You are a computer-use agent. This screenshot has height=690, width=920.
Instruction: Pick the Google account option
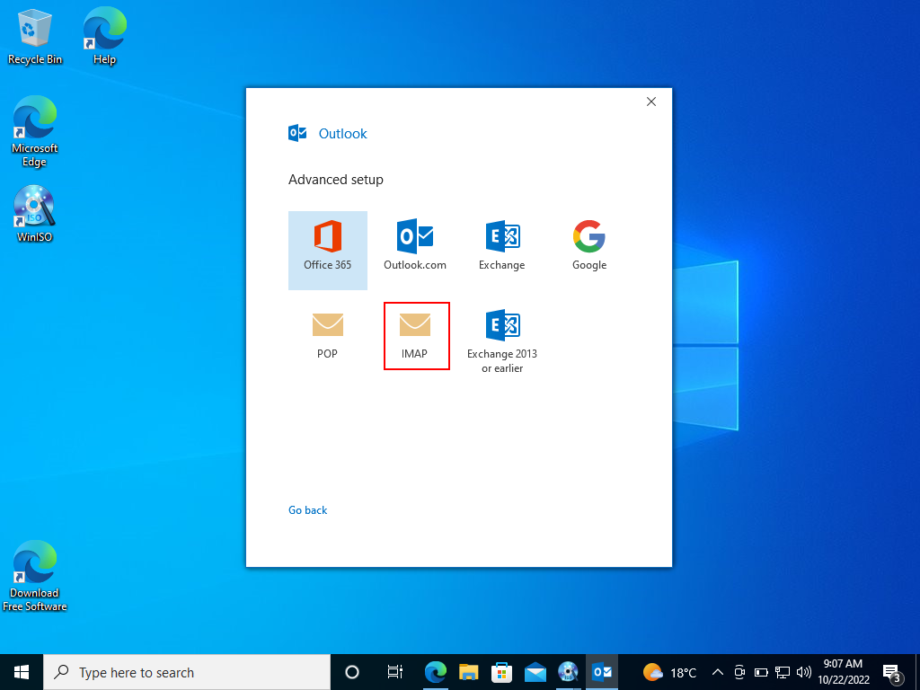589,245
